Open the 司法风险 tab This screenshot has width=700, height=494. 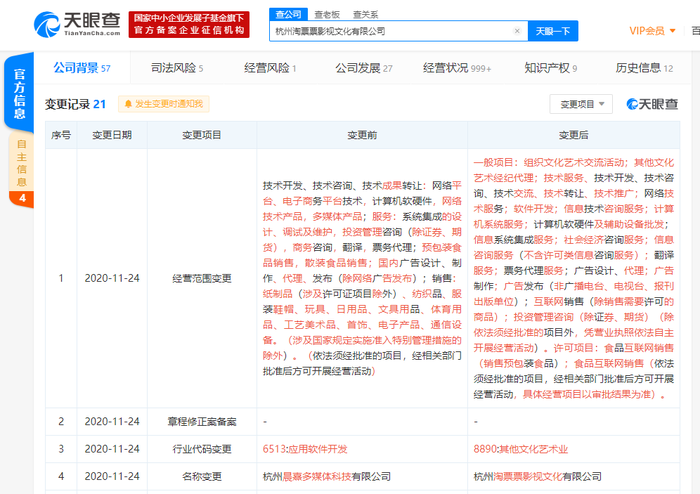click(177, 68)
